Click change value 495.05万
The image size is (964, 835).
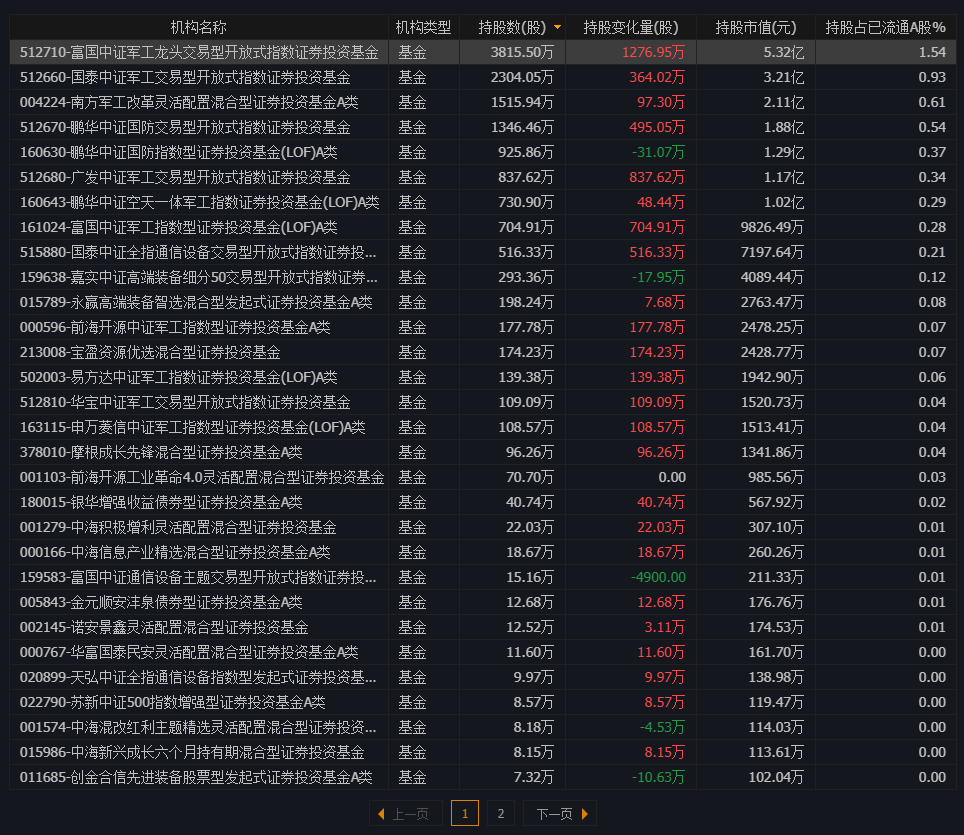pos(657,127)
